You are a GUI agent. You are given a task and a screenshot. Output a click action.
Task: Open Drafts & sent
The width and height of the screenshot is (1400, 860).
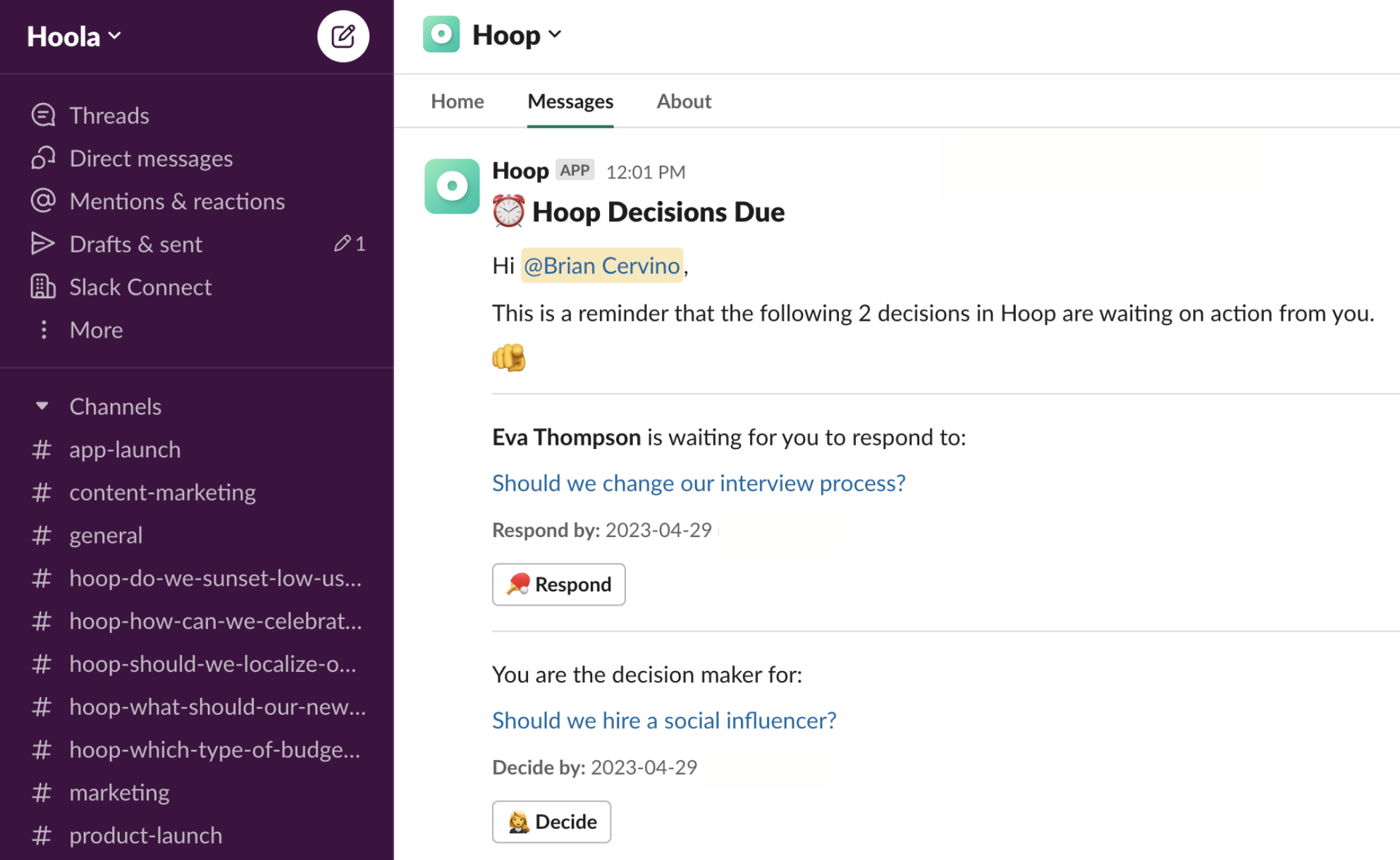coord(135,244)
